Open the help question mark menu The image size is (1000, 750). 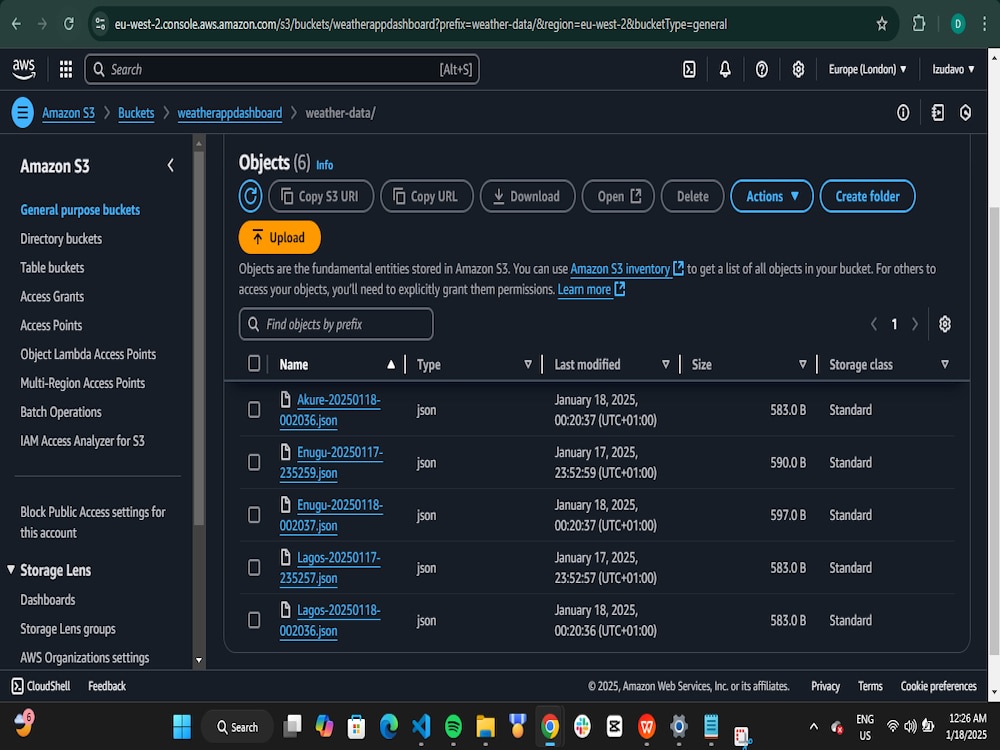coord(761,69)
